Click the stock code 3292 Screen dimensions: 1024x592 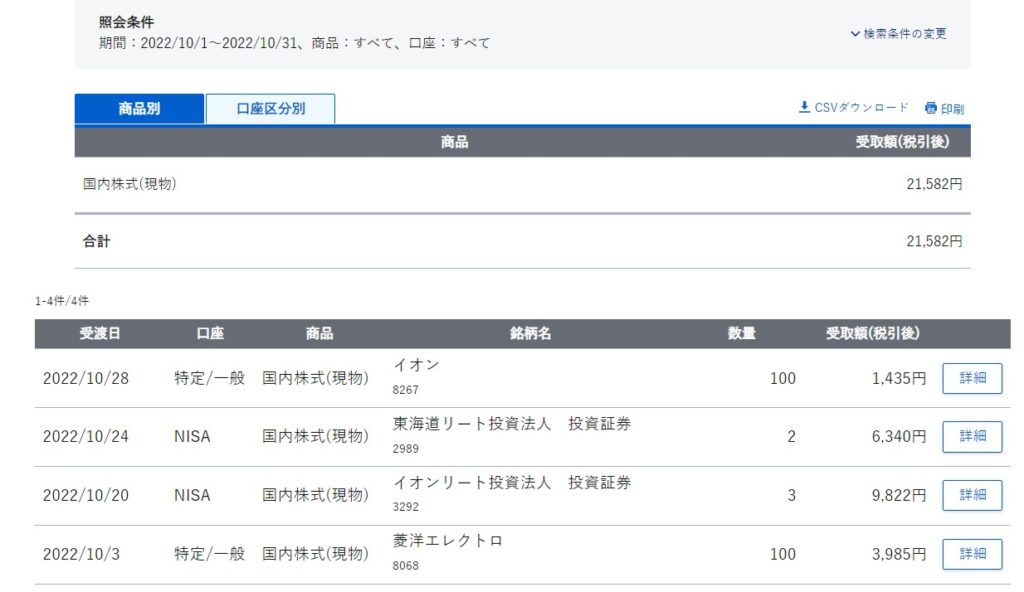click(406, 507)
